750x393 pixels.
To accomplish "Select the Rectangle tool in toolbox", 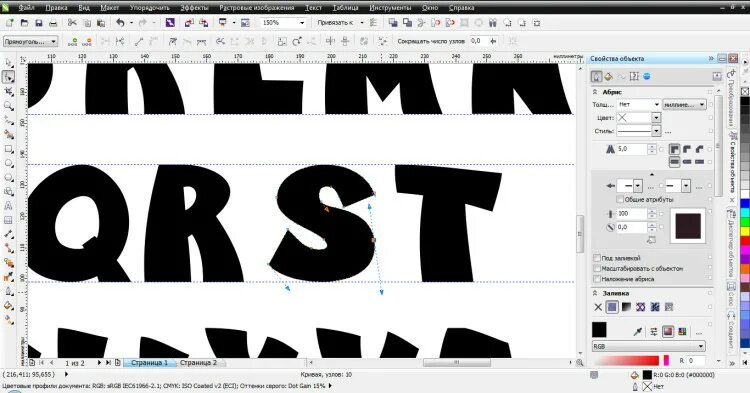I will [9, 149].
